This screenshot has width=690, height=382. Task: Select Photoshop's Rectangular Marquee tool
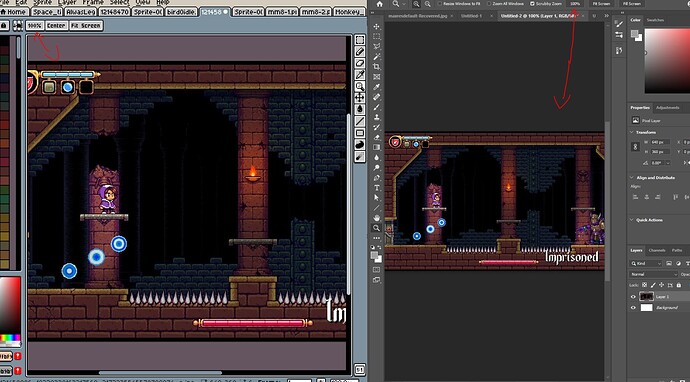tap(376, 37)
